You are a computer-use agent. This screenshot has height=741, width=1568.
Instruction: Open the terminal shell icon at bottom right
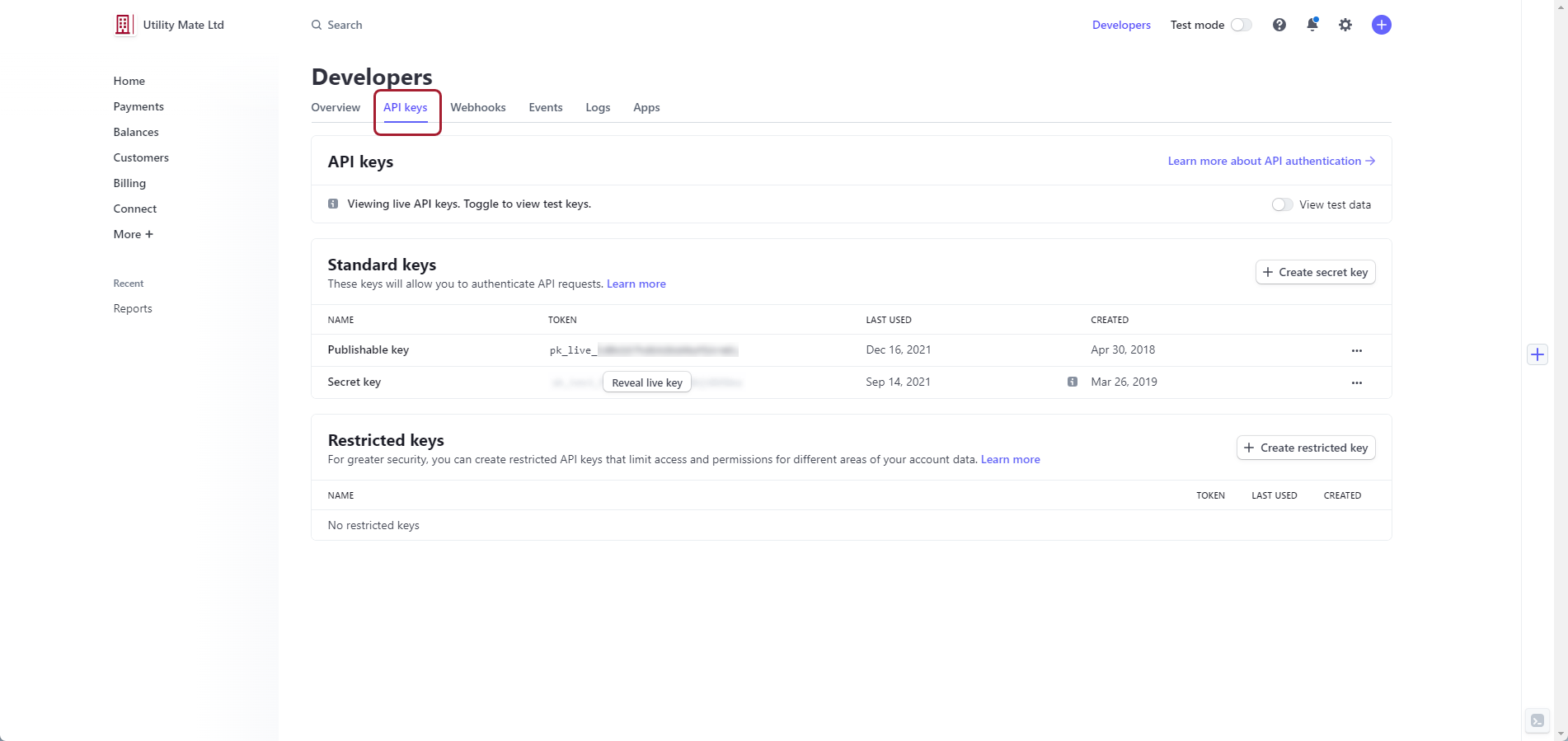(x=1537, y=720)
